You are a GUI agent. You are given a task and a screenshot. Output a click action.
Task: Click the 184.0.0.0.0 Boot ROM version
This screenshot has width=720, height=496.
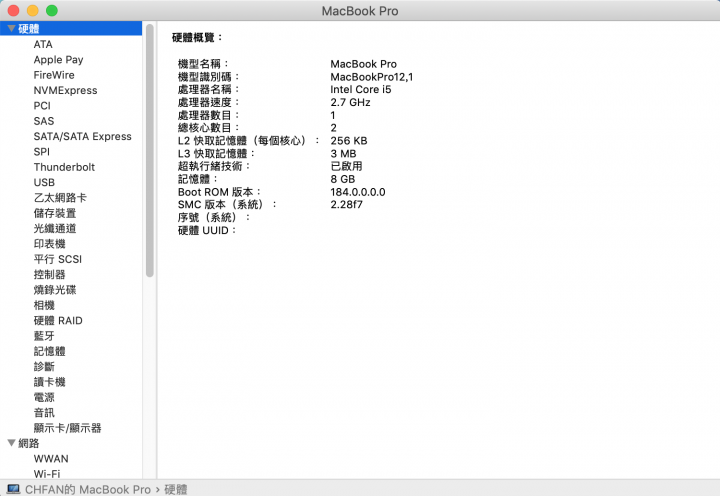click(x=358, y=192)
